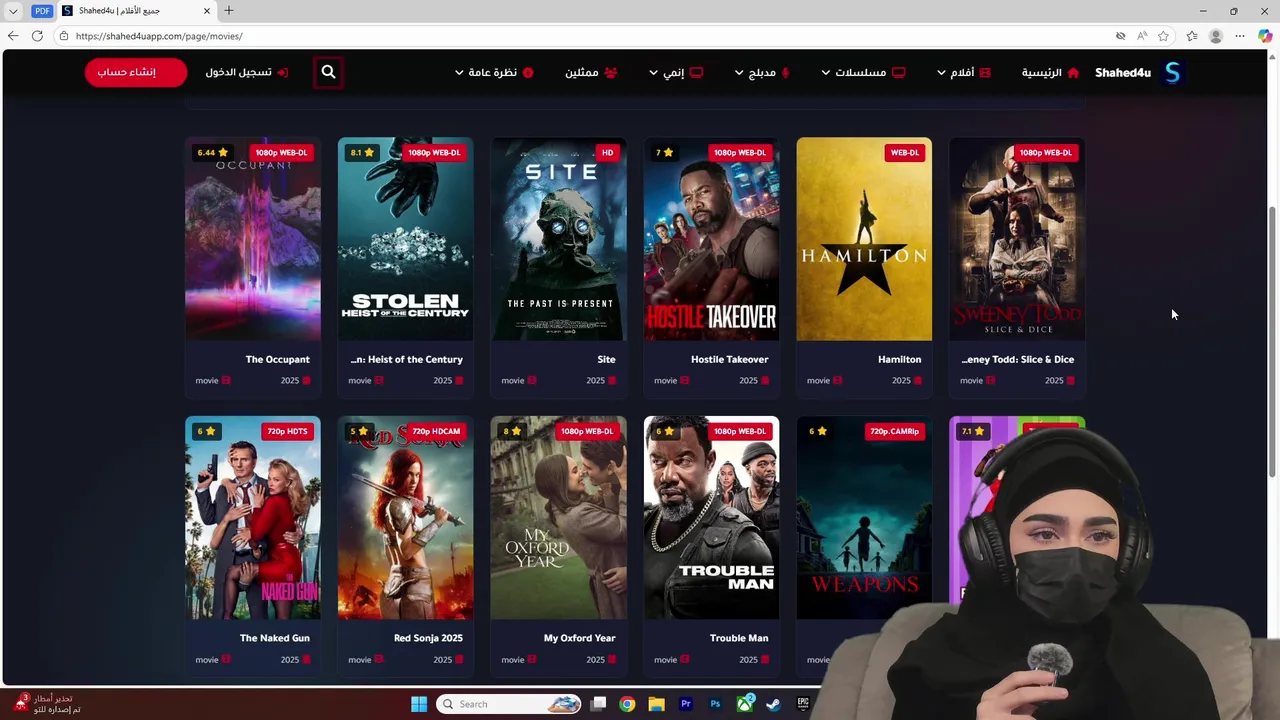The image size is (1280, 720).
Task: Click the Shahed4u S logo
Action: (1172, 72)
